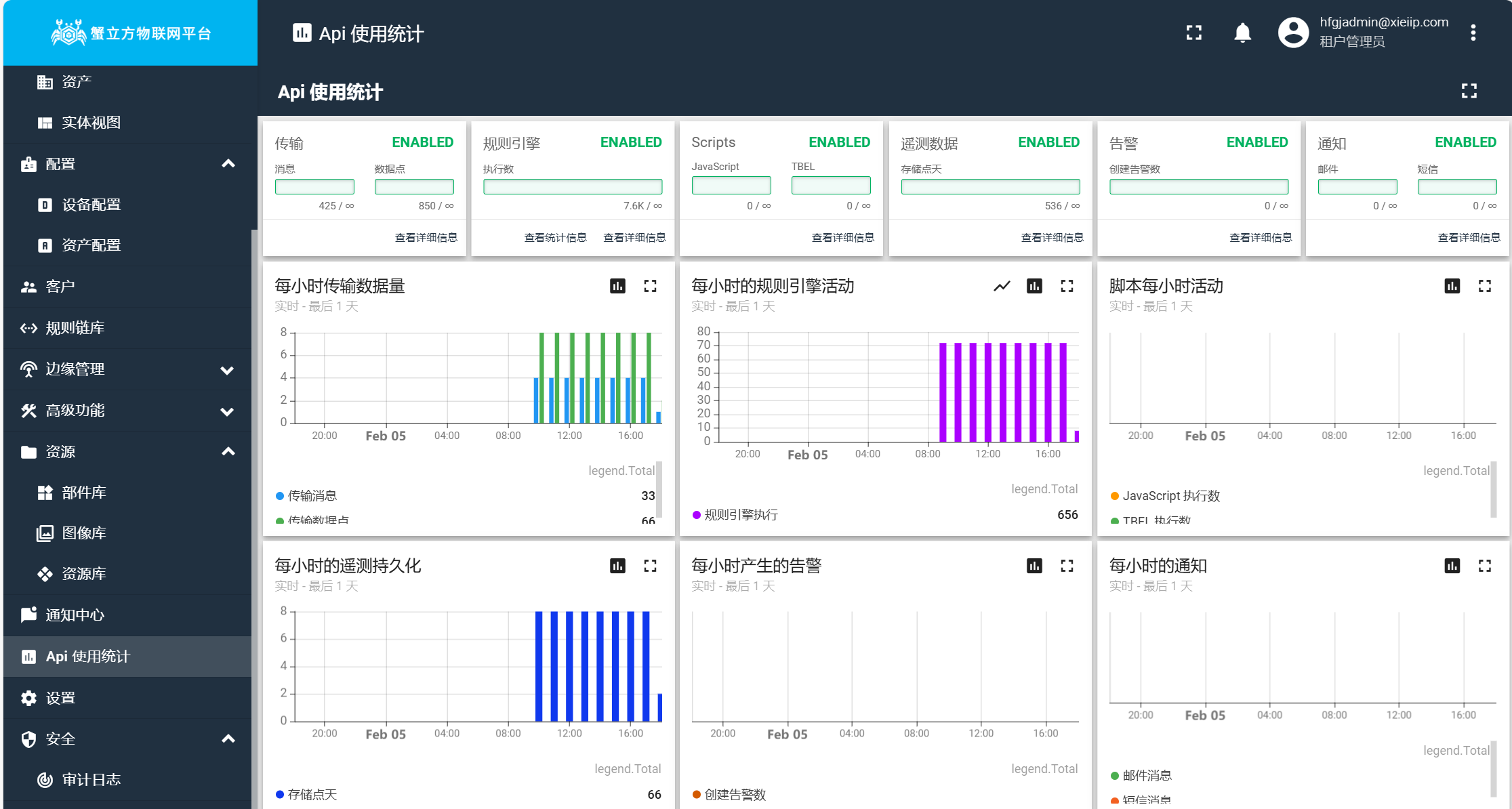Maximize the 每小时传输数据量 widget
Image resolution: width=1512 pixels, height=809 pixels.
(x=650, y=287)
